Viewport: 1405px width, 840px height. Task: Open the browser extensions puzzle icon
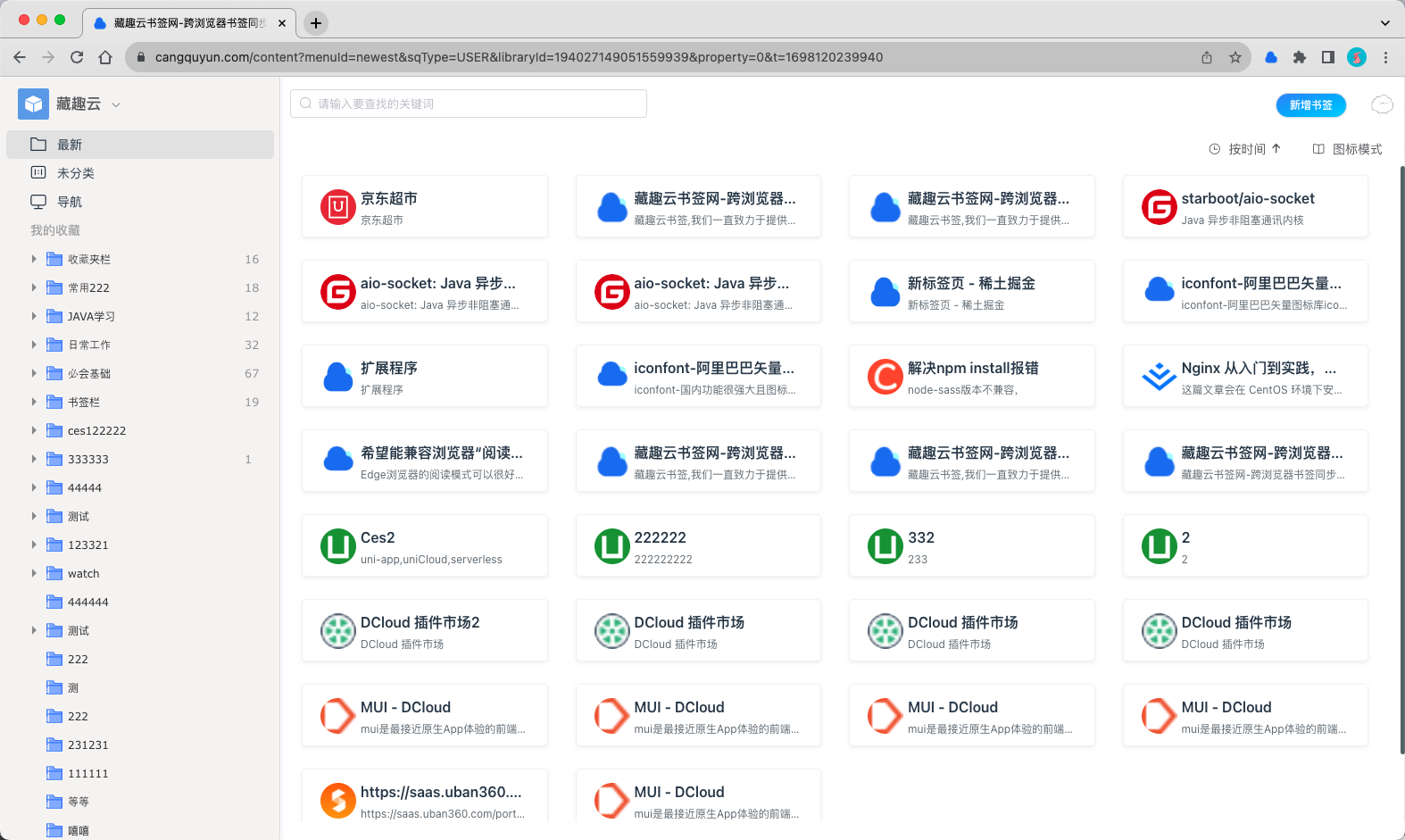(x=1300, y=57)
